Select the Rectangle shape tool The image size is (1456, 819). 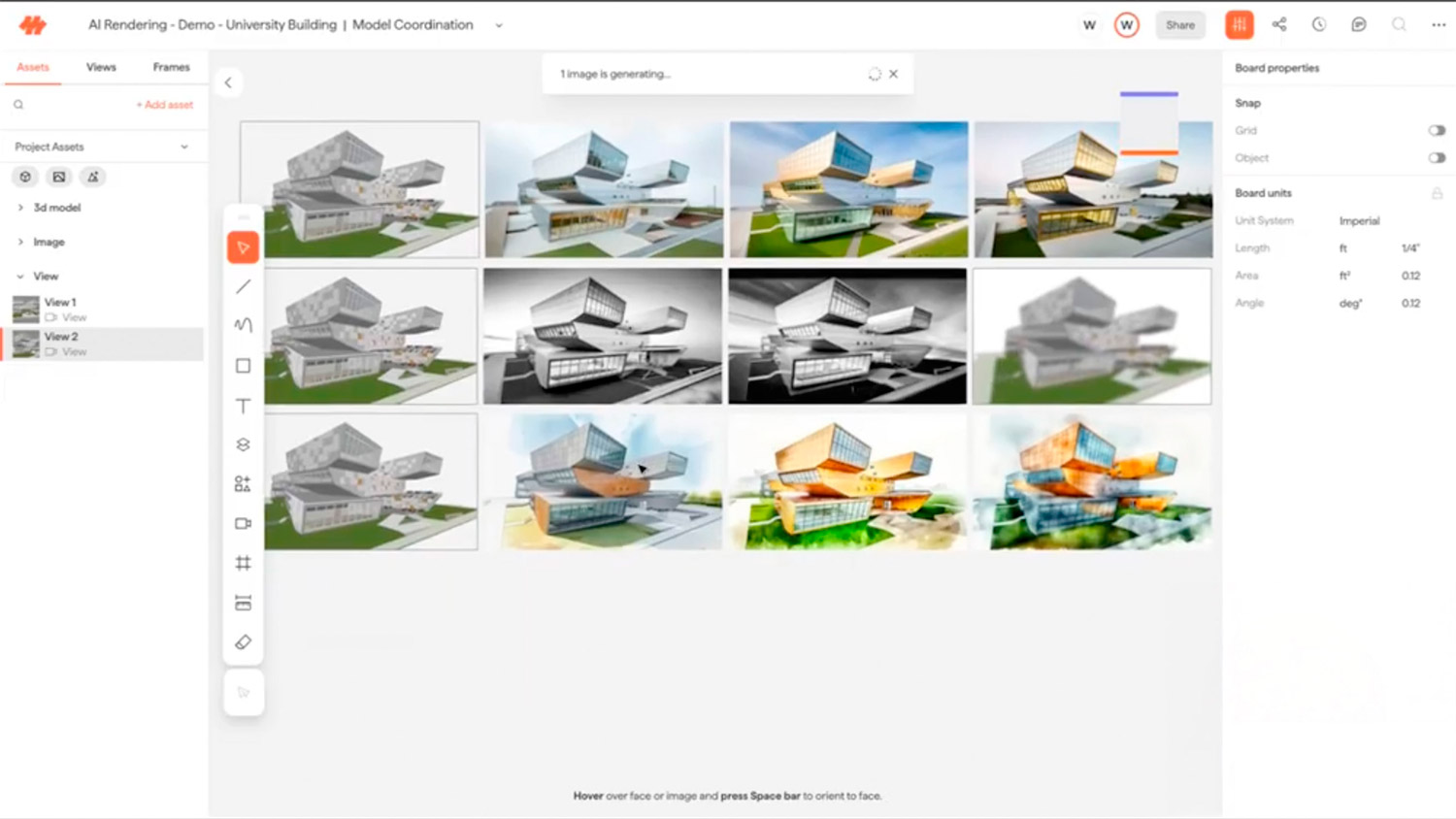click(x=243, y=366)
